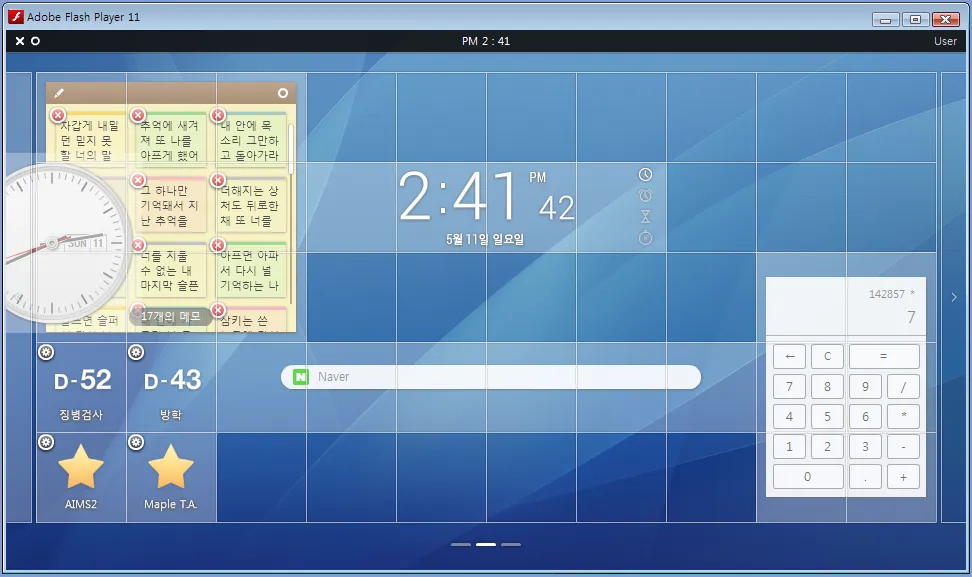This screenshot has height=577, width=972.
Task: Click calculator digit 3
Action: click(865, 447)
